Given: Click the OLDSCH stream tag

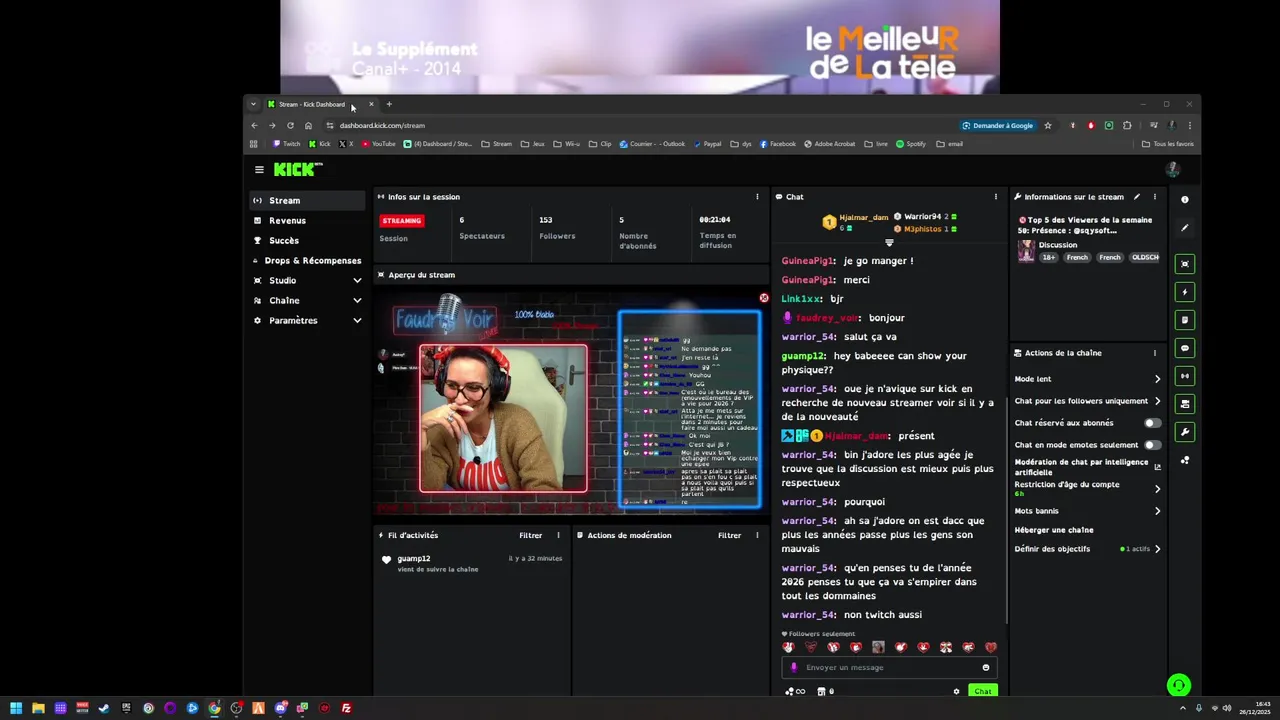Looking at the screenshot, I should [1145, 257].
